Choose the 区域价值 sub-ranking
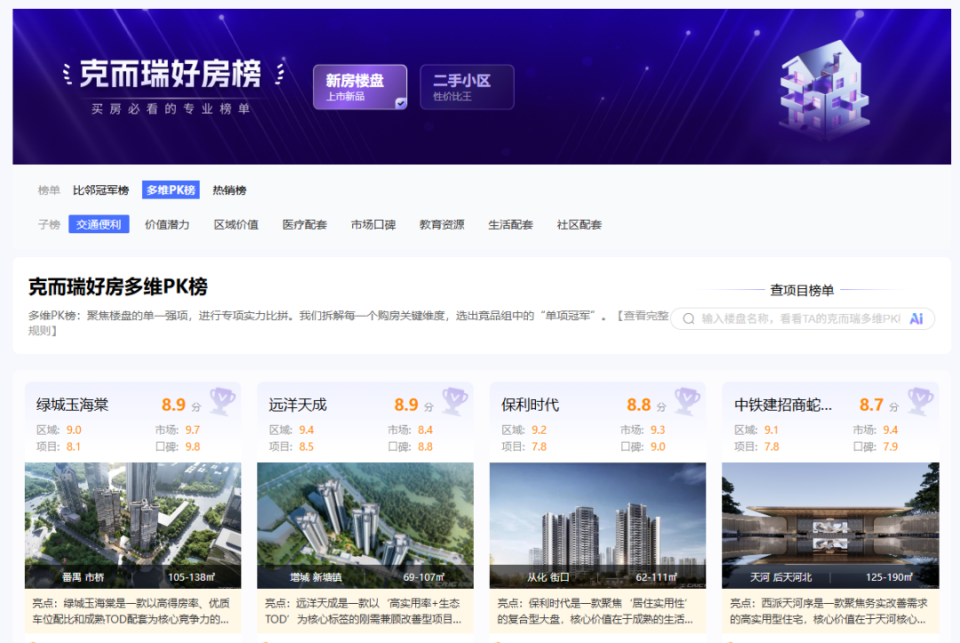Screen dimensions: 960x643 [x=236, y=225]
